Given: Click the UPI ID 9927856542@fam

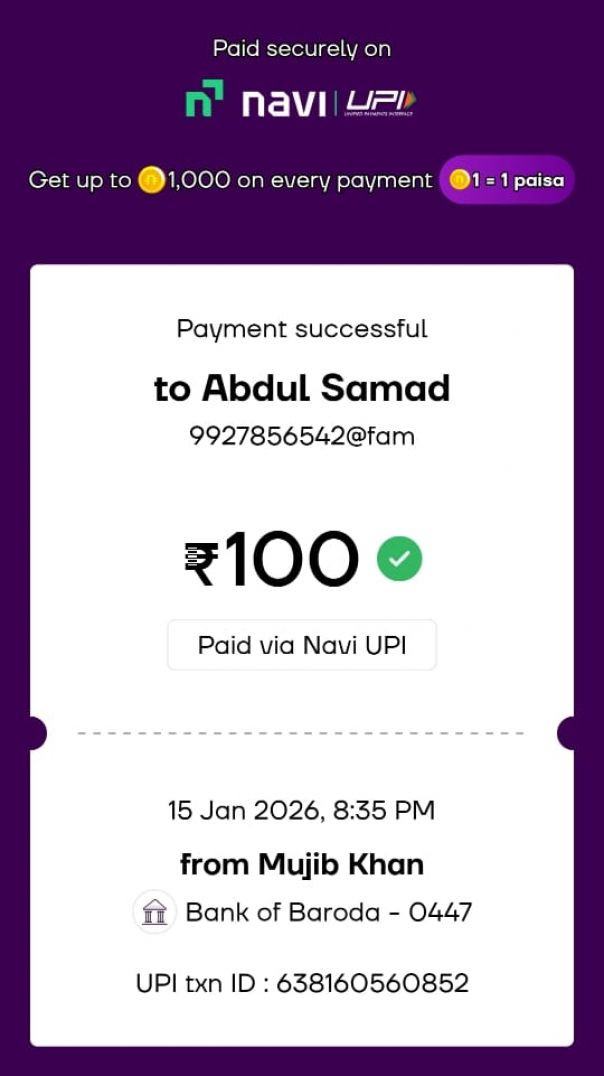Looking at the screenshot, I should click(x=302, y=436).
